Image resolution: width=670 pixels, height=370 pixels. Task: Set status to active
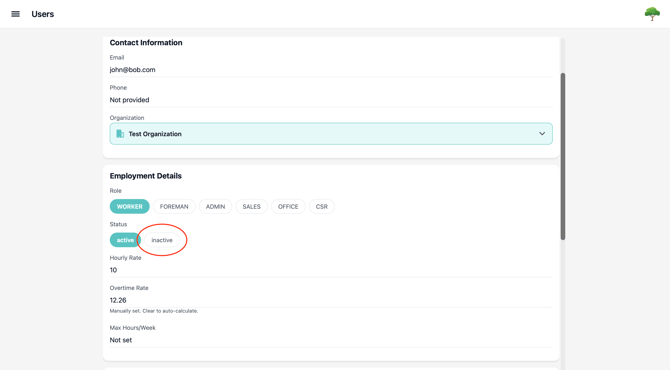tap(125, 240)
